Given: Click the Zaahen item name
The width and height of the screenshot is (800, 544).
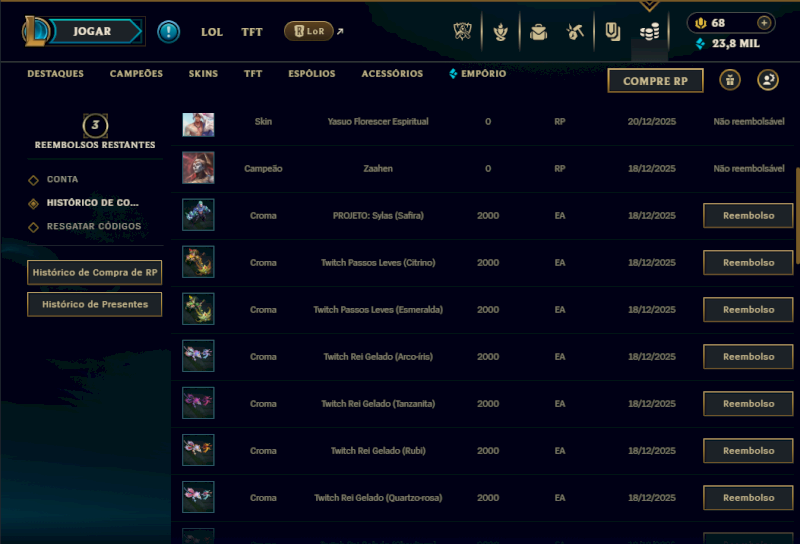Looking at the screenshot, I should [378, 168].
